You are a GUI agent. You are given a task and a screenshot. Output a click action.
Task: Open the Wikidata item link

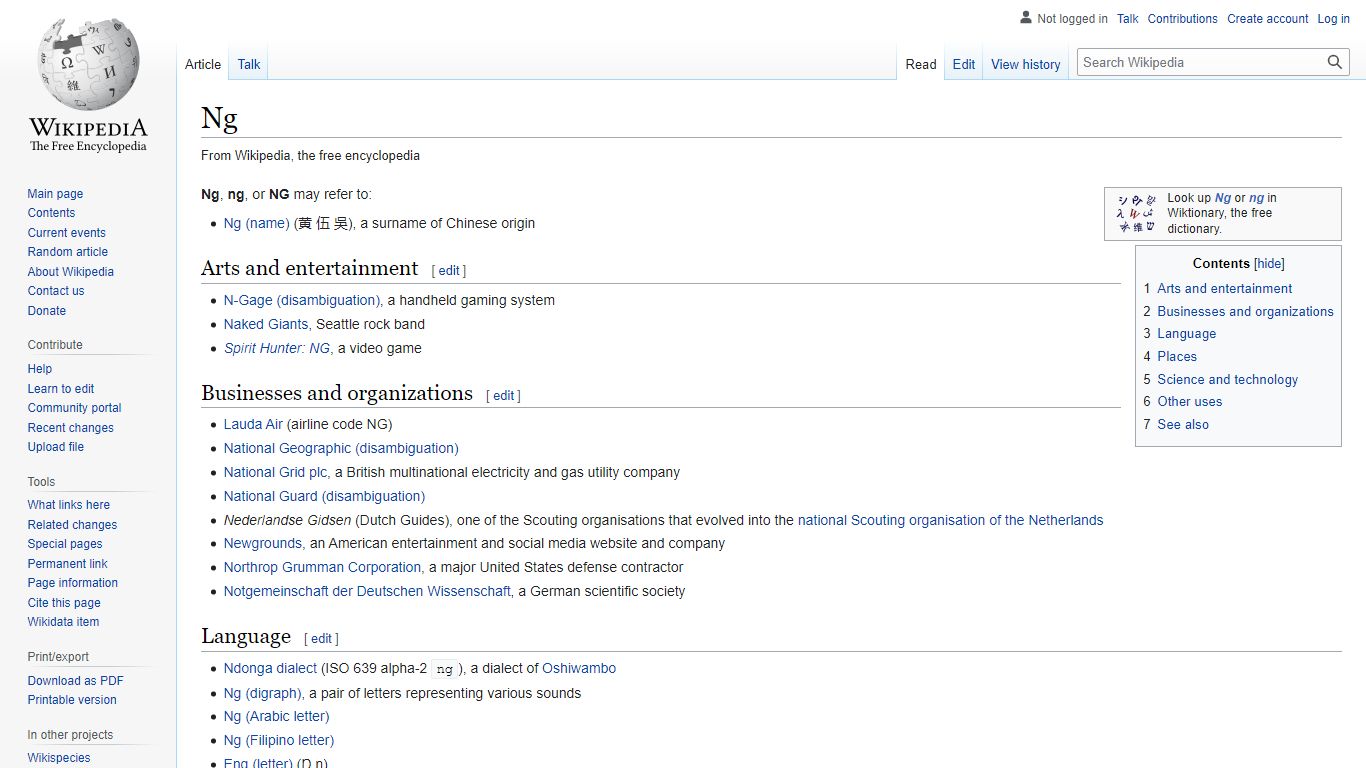pyautogui.click(x=63, y=622)
